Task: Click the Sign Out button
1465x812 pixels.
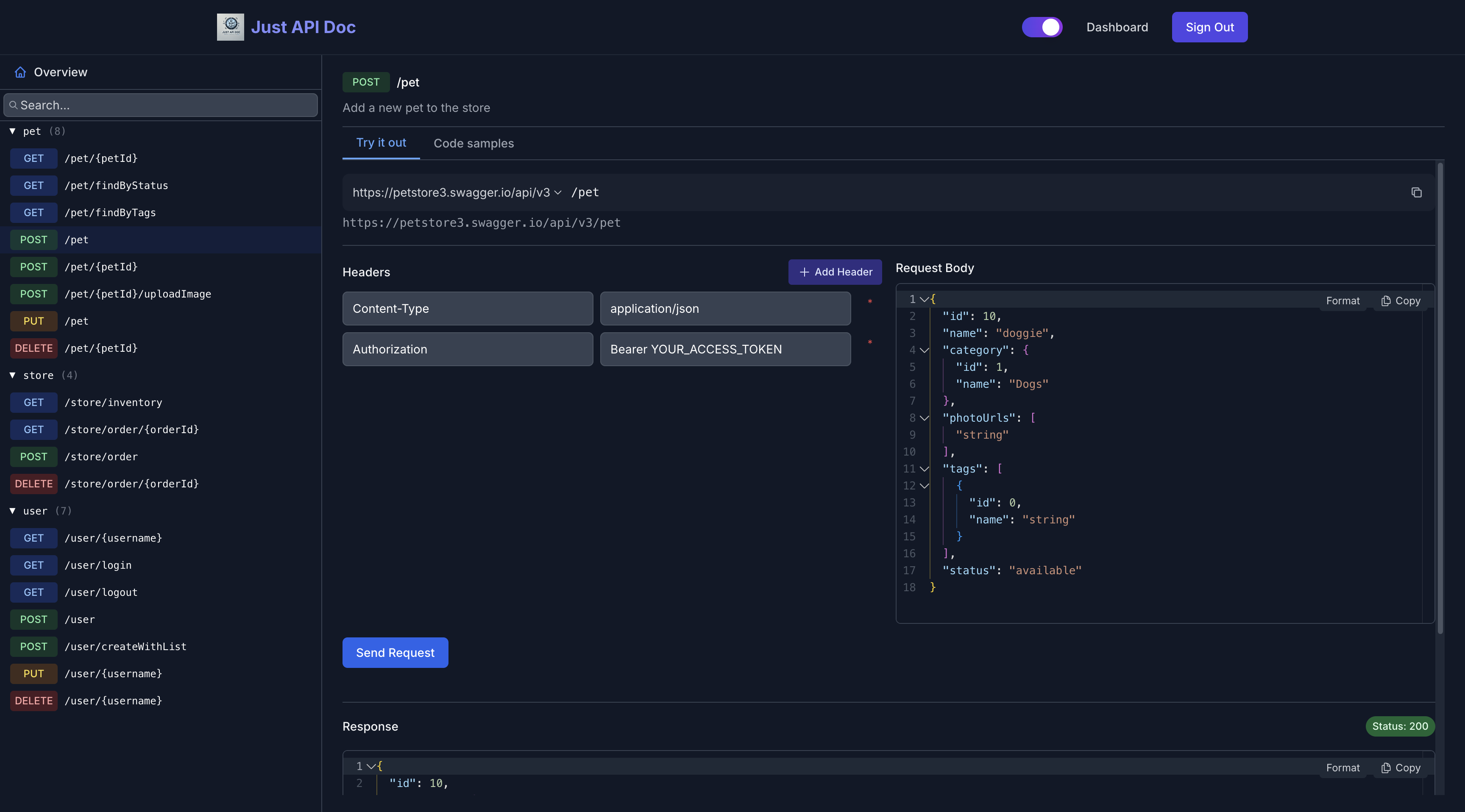Action: [1209, 27]
